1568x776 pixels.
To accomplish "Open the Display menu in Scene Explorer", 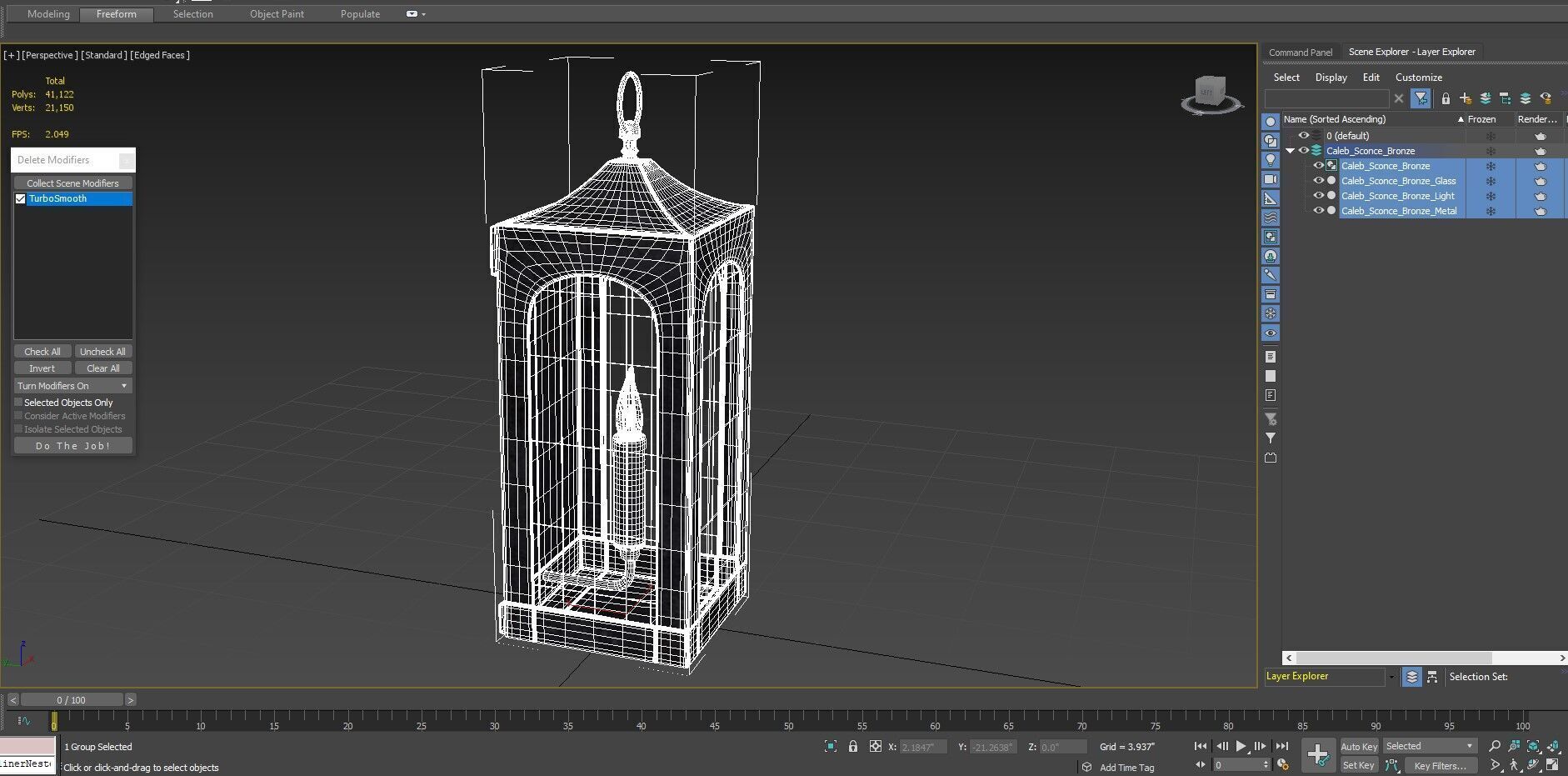I will pyautogui.click(x=1331, y=78).
